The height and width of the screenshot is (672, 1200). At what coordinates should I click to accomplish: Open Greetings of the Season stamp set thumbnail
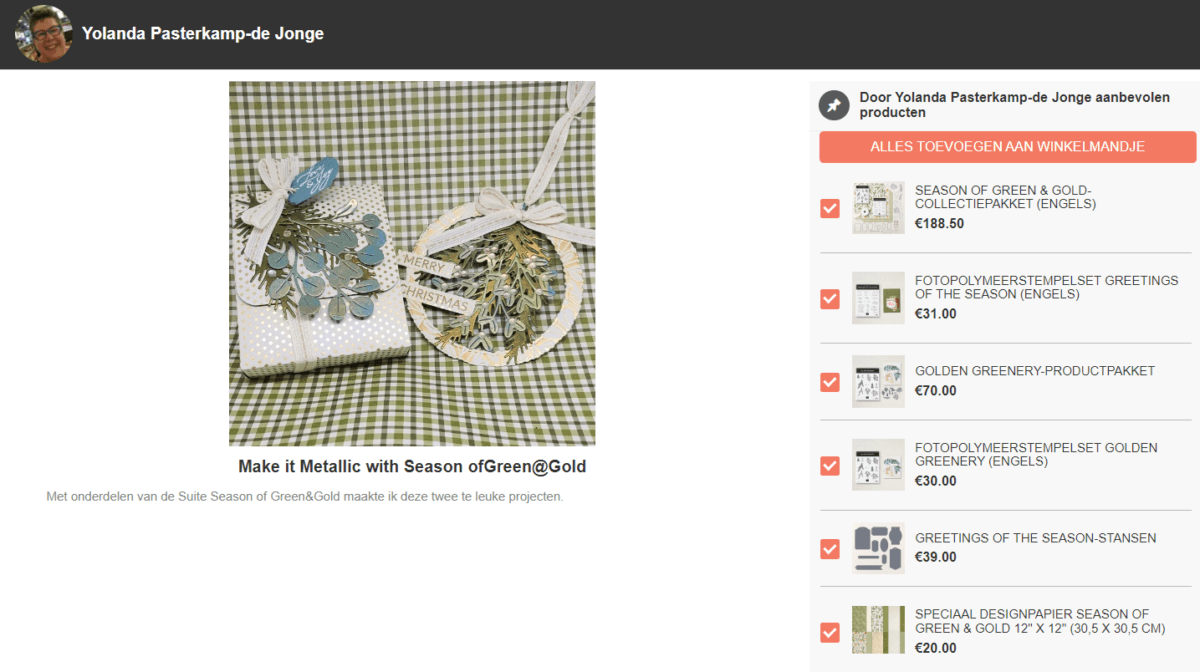coord(878,298)
